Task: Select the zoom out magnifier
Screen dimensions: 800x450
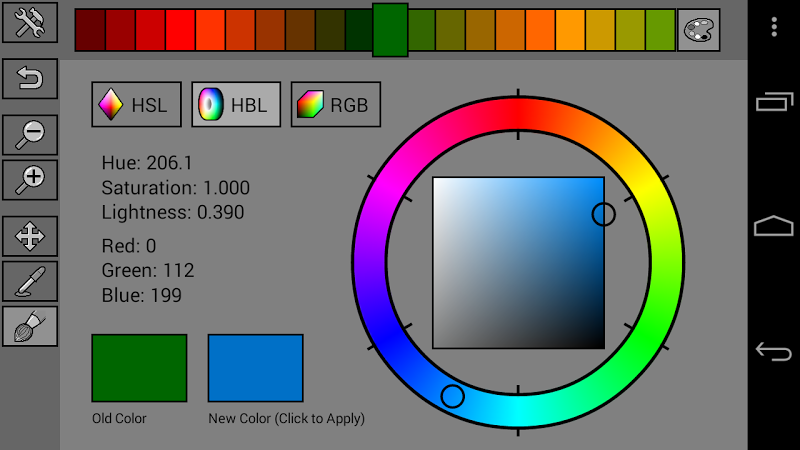Action: click(30, 135)
